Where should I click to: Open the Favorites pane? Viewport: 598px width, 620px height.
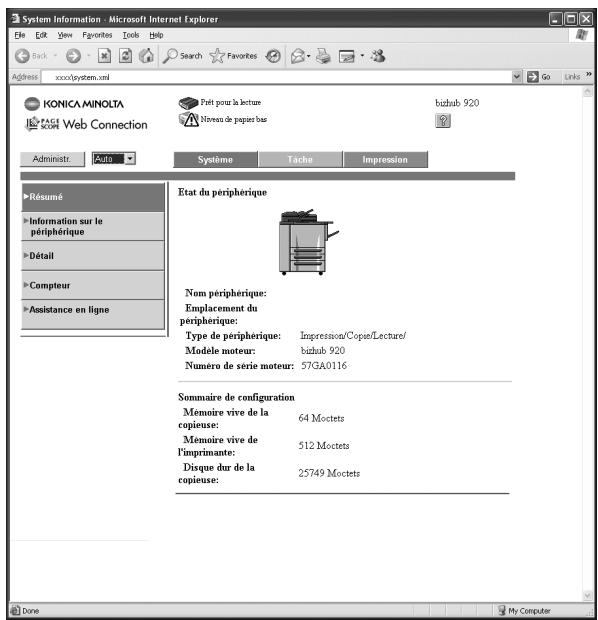[x=233, y=56]
